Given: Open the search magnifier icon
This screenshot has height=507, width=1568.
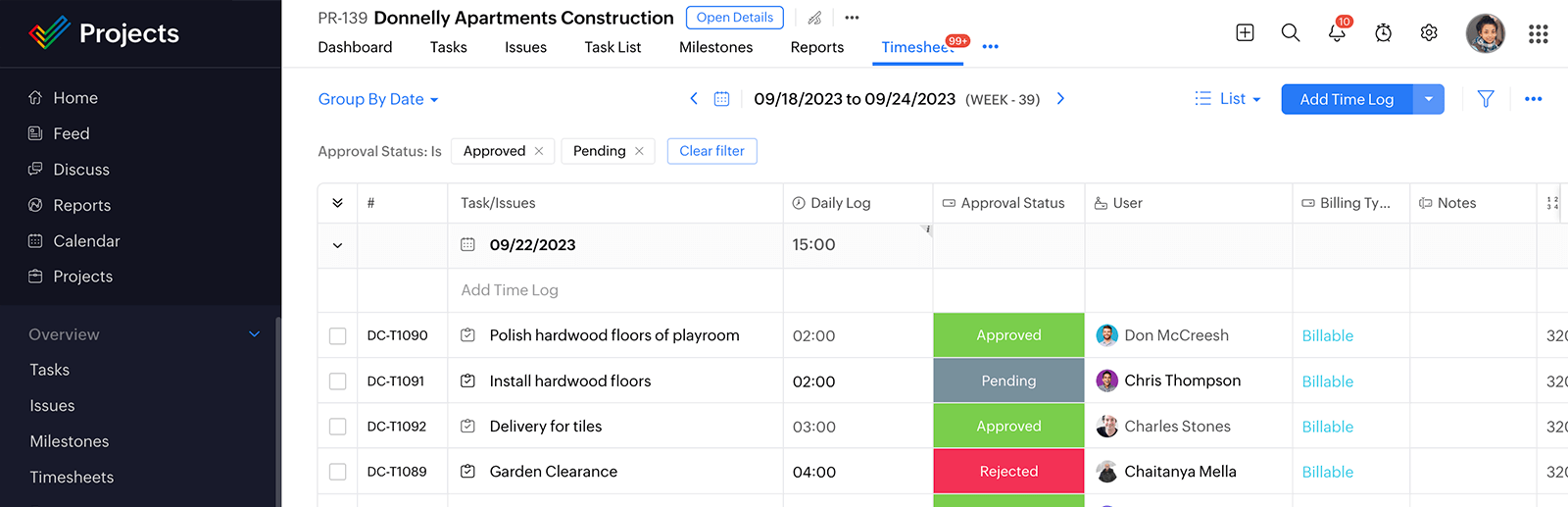Looking at the screenshot, I should 1291,33.
